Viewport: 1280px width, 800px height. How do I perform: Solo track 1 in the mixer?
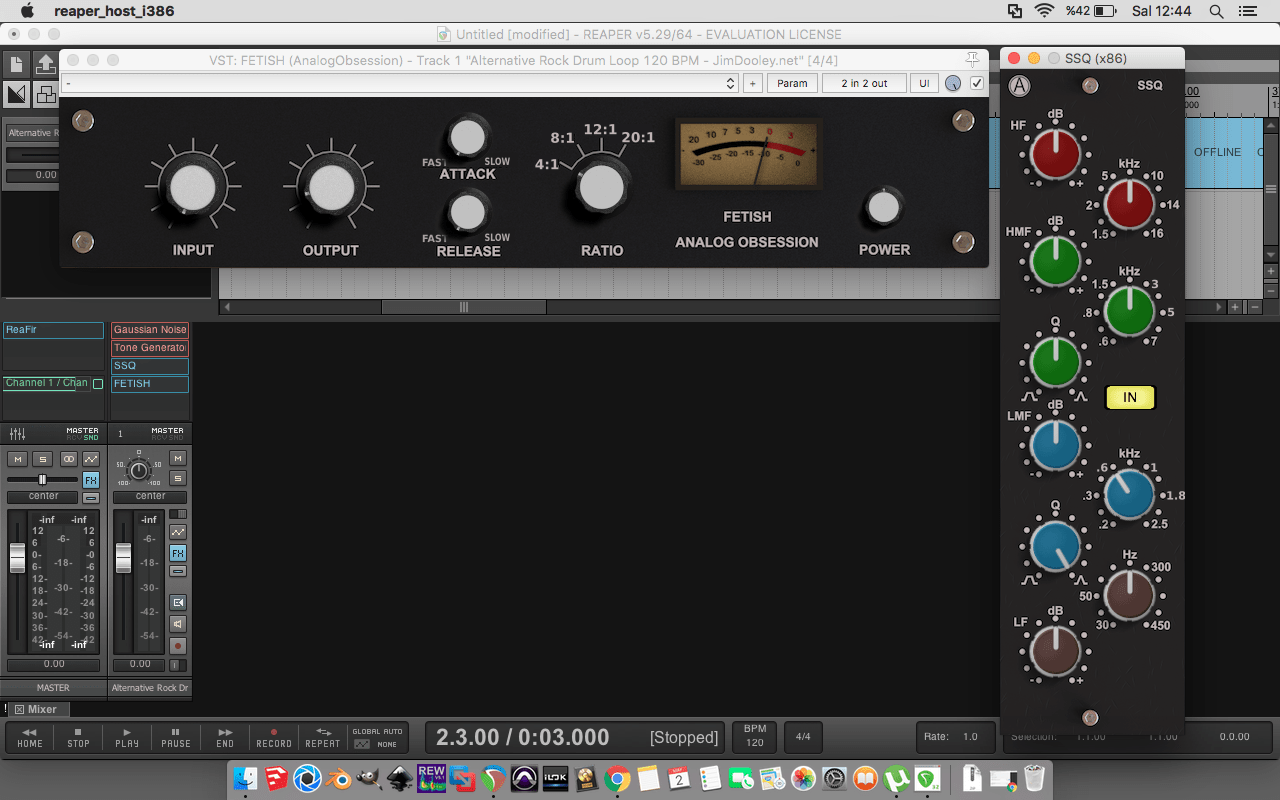pyautogui.click(x=178, y=478)
